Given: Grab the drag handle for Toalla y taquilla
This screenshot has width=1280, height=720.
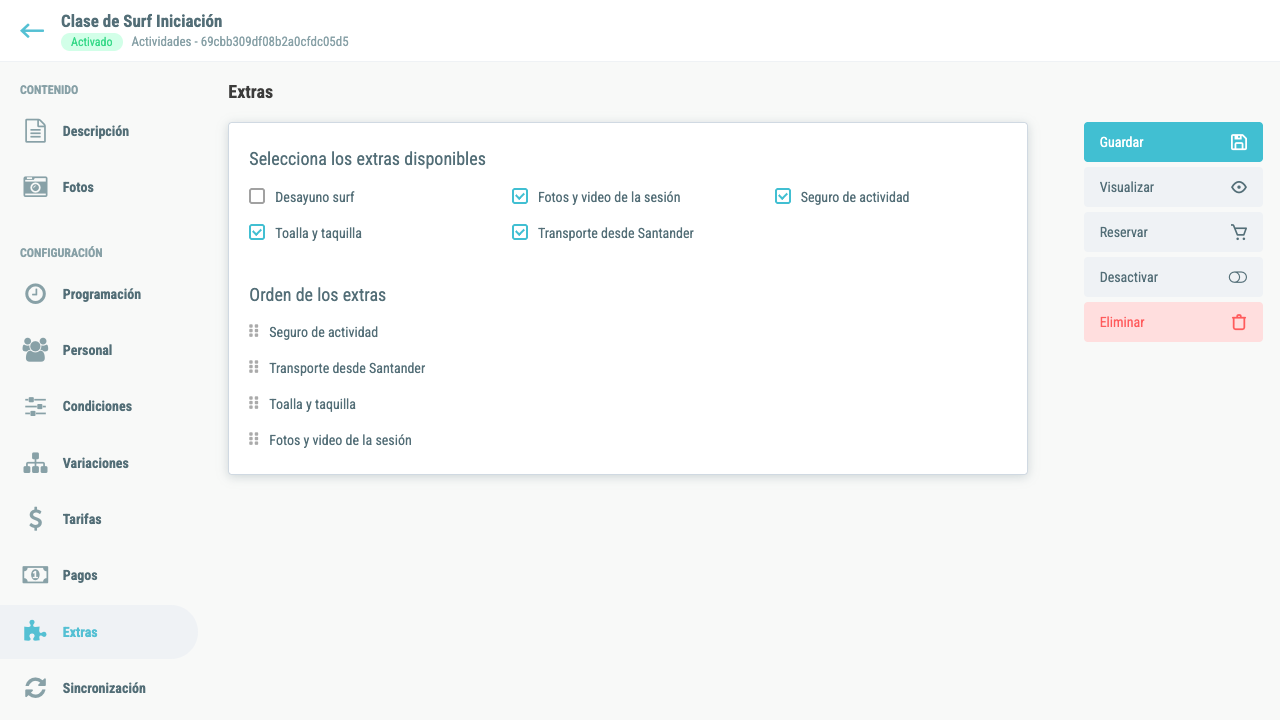Looking at the screenshot, I should (254, 403).
